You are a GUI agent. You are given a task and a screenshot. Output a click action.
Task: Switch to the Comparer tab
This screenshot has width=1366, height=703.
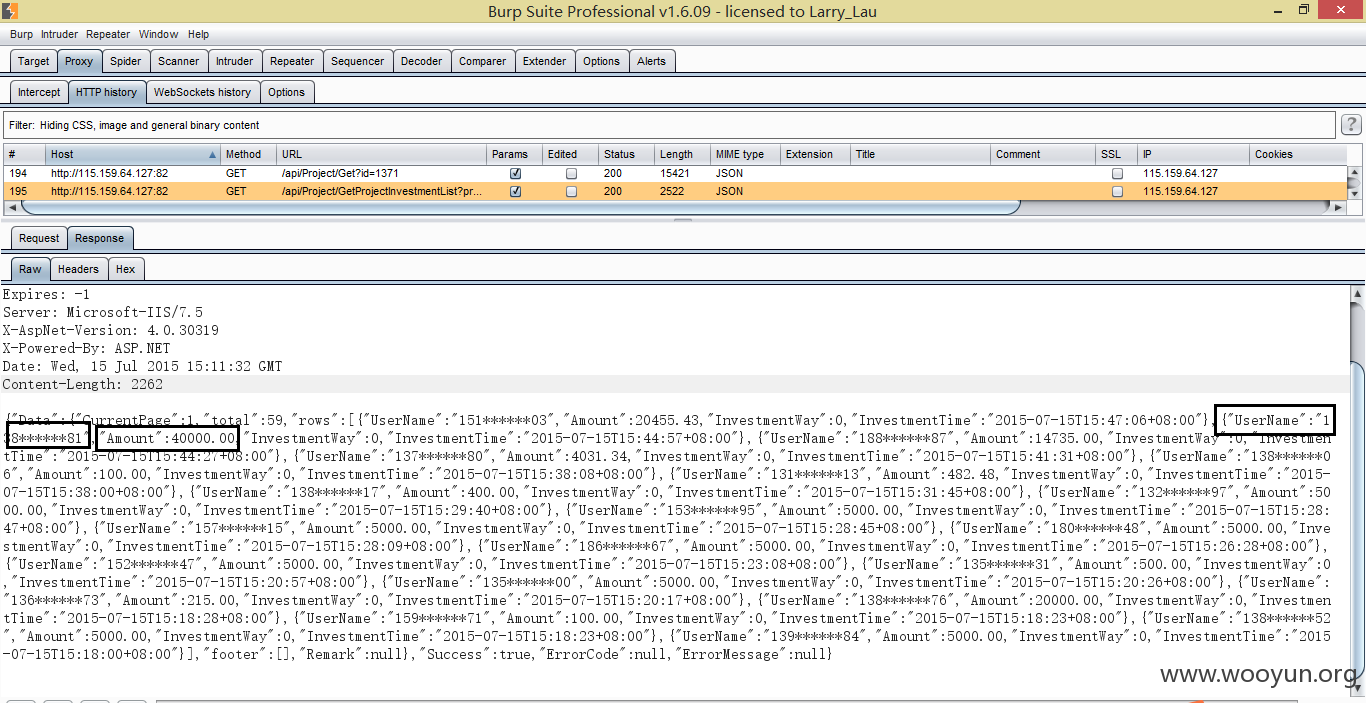(482, 61)
